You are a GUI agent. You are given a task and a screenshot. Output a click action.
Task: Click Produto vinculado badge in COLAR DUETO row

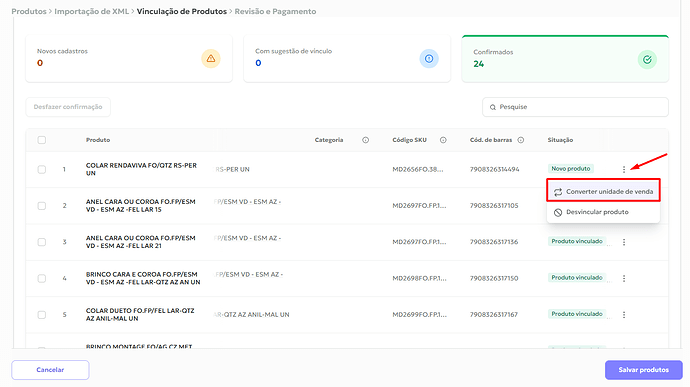[x=577, y=314]
